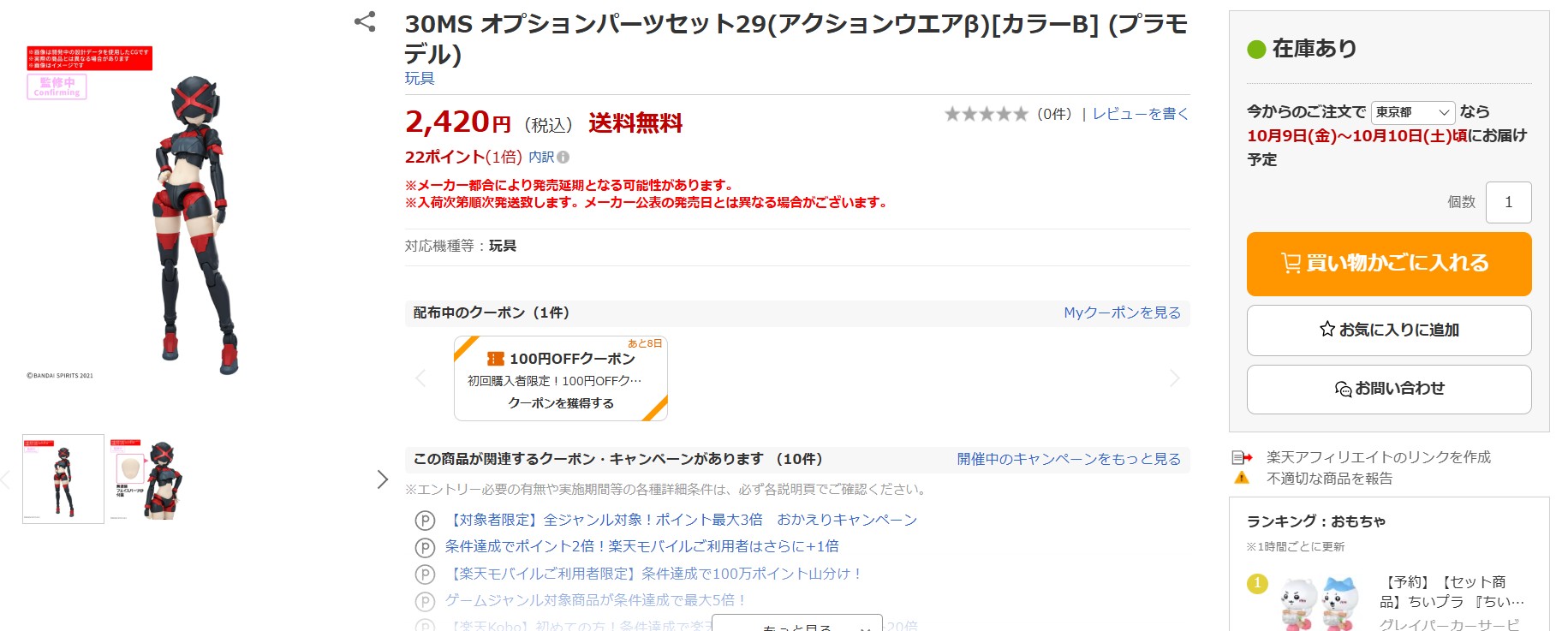Click the 2,420円 price text
The width and height of the screenshot is (1568, 631).
(458, 122)
